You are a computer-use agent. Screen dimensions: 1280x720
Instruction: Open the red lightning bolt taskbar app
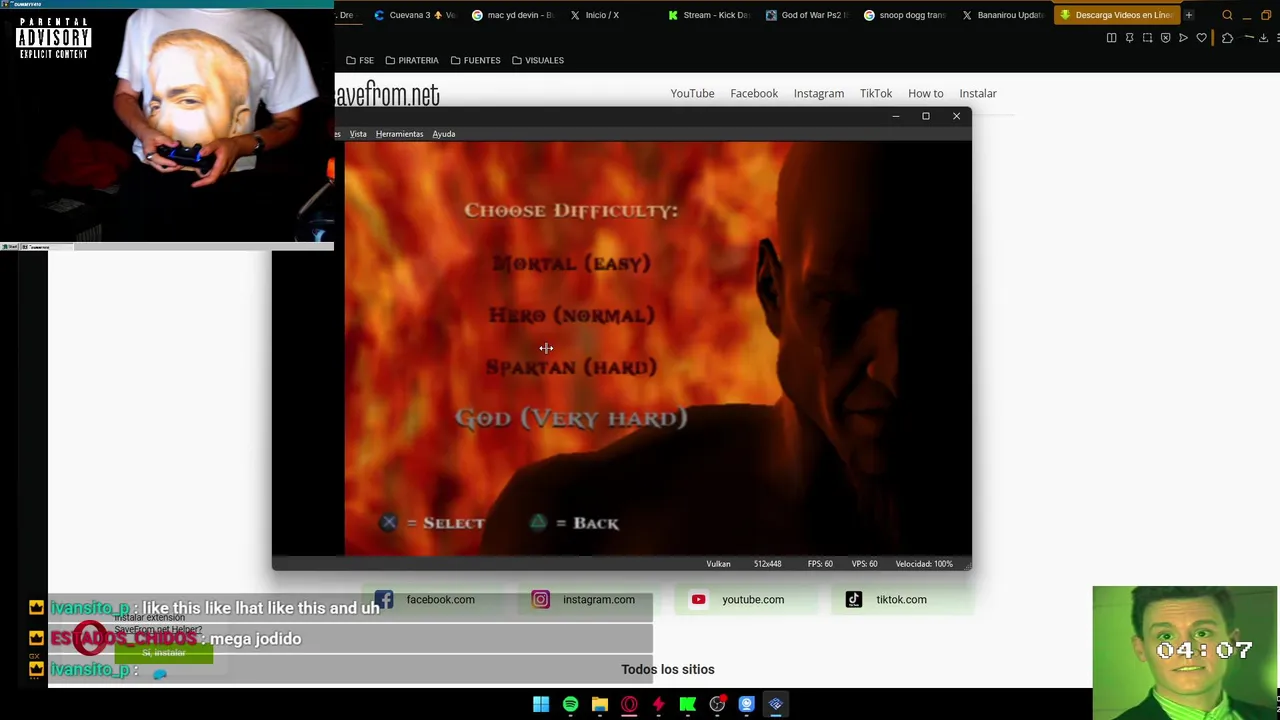click(658, 704)
